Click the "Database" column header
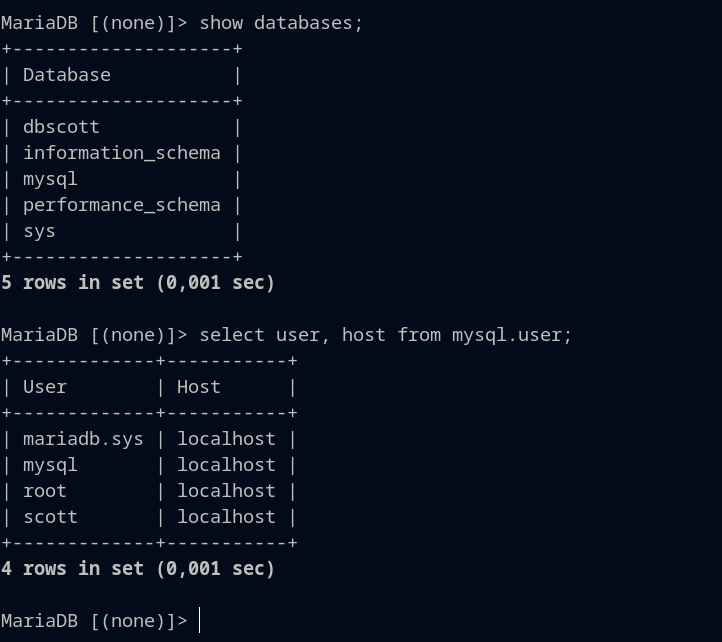Viewport: 722px width, 642px height. pos(67,75)
